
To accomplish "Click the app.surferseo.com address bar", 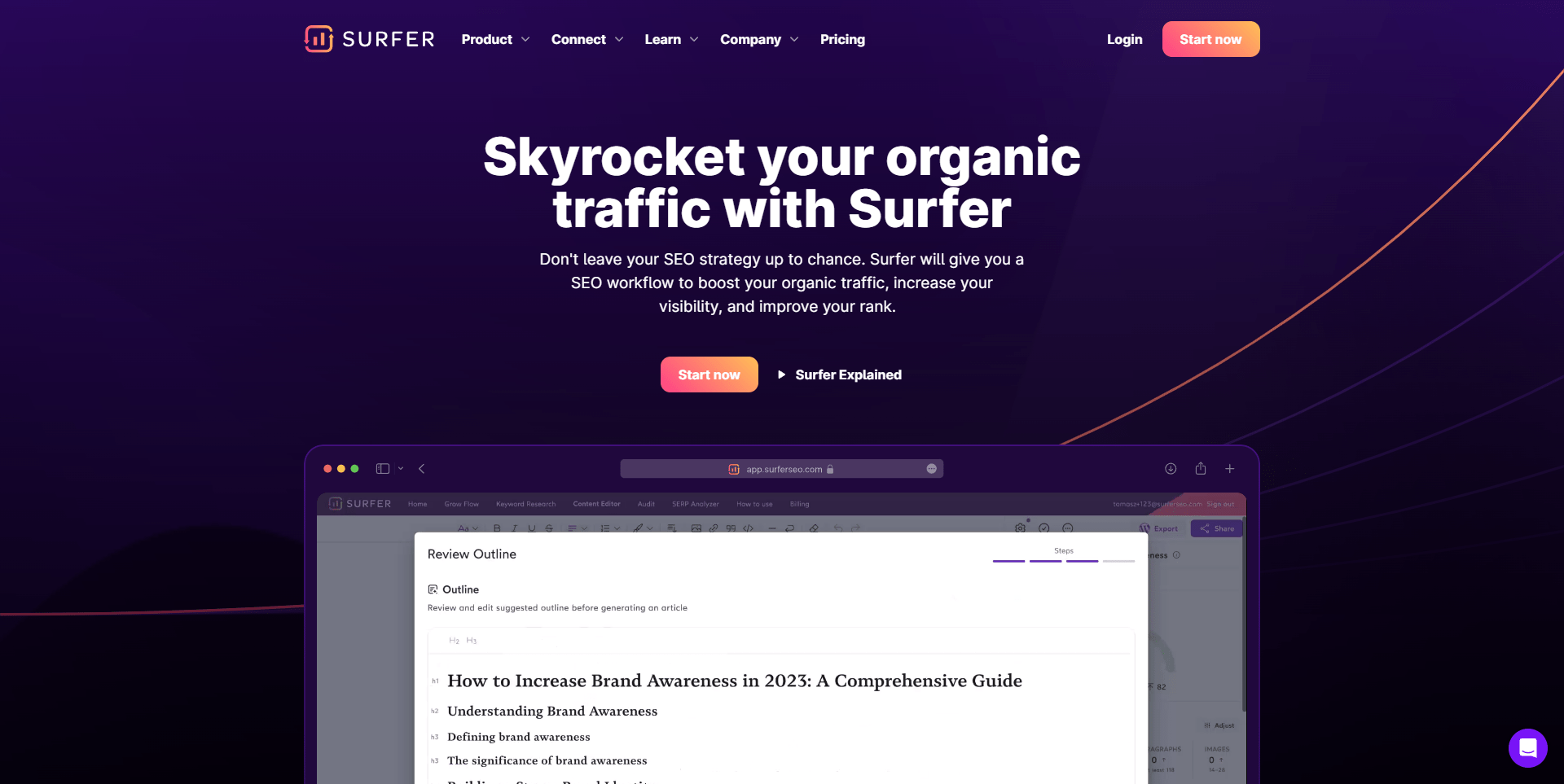I will click(x=781, y=469).
